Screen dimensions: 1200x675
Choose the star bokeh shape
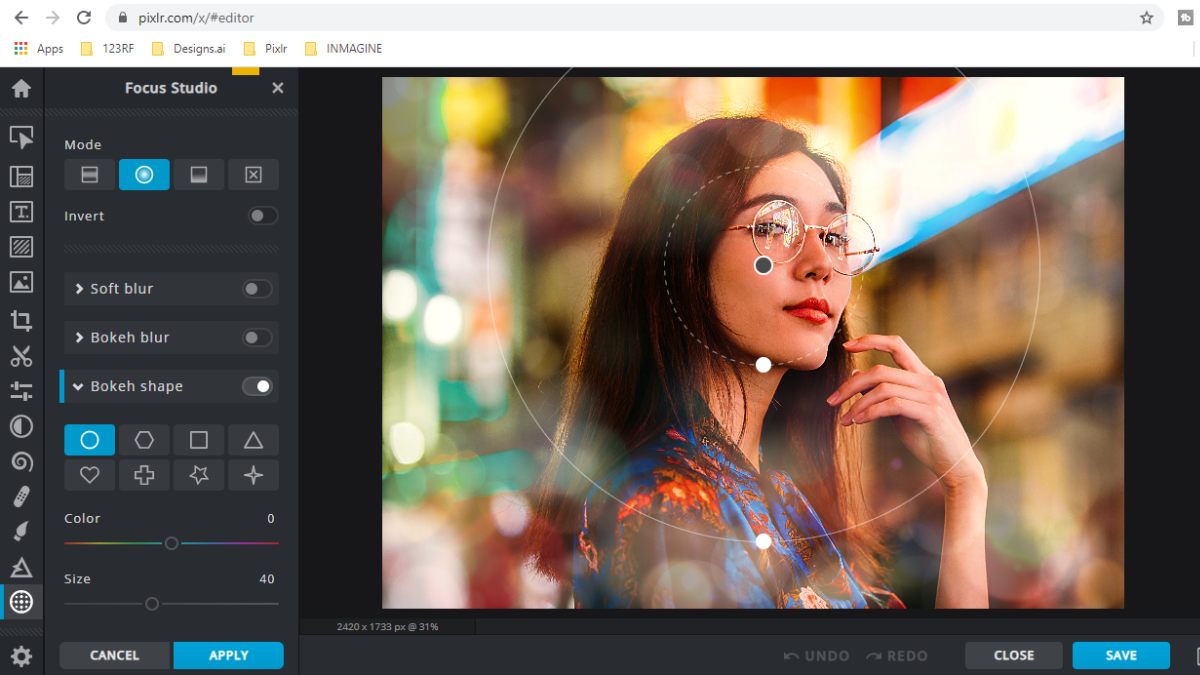pyautogui.click(x=198, y=475)
